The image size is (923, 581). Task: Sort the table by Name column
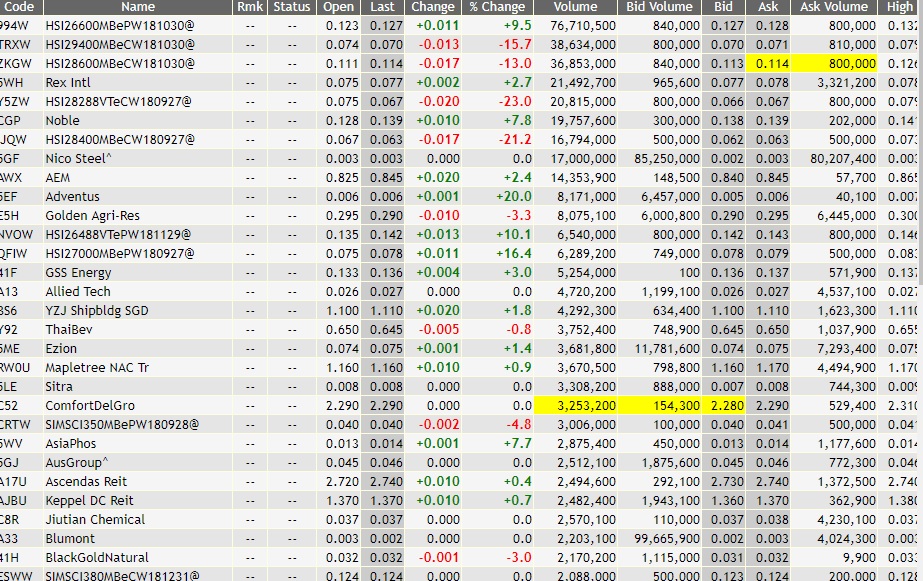137,7
